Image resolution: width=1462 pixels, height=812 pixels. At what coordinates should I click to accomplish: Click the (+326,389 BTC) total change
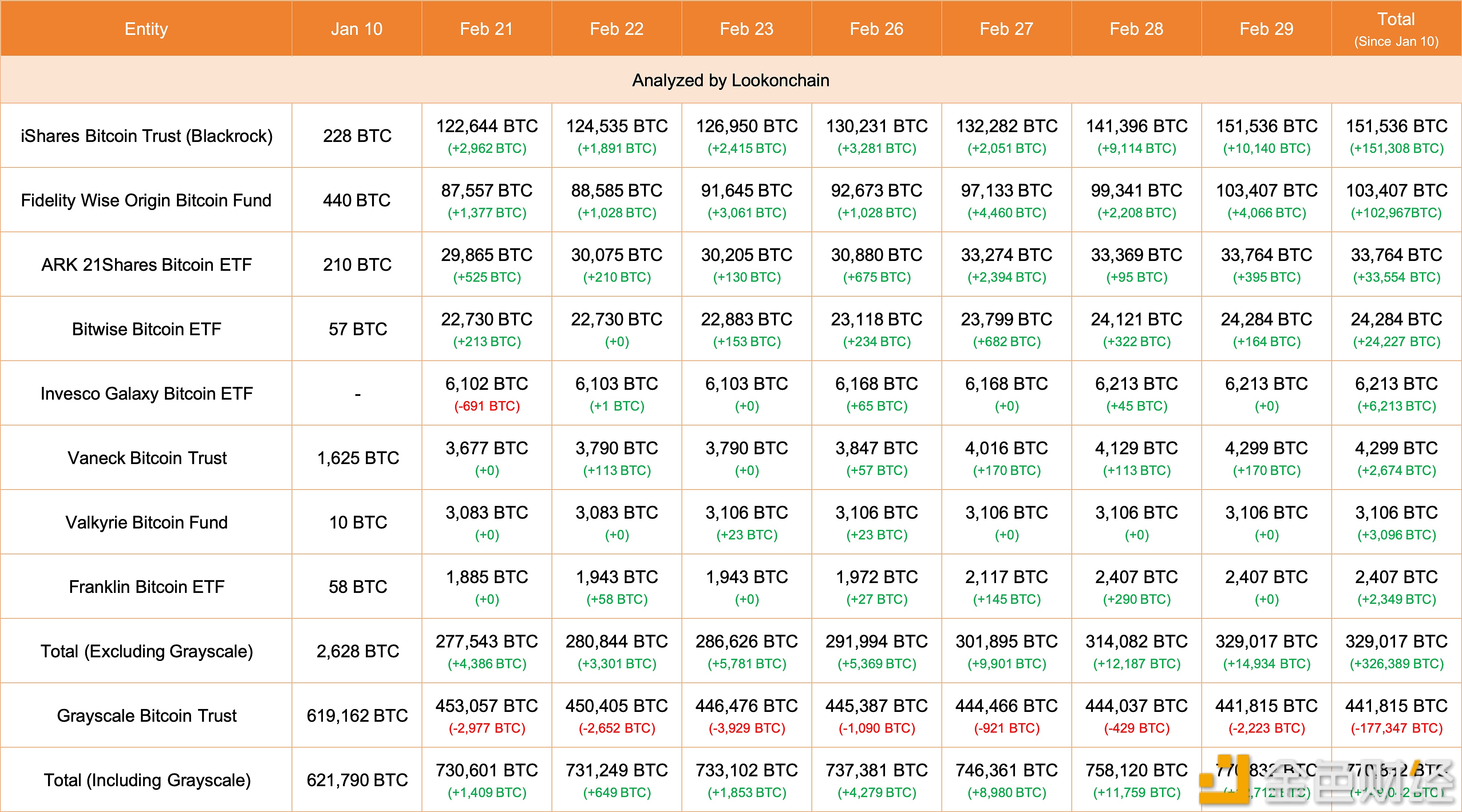[x=1396, y=664]
